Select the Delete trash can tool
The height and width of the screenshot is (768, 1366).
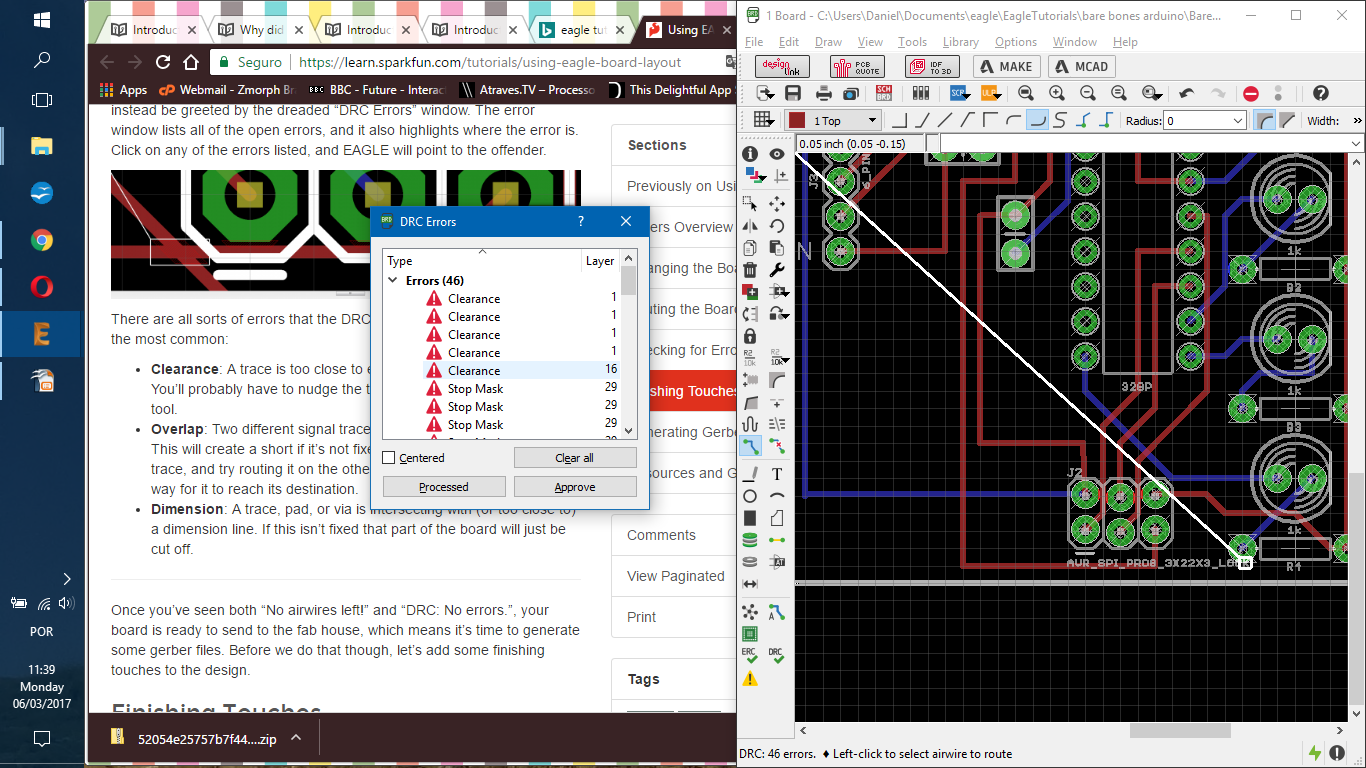pos(750,270)
